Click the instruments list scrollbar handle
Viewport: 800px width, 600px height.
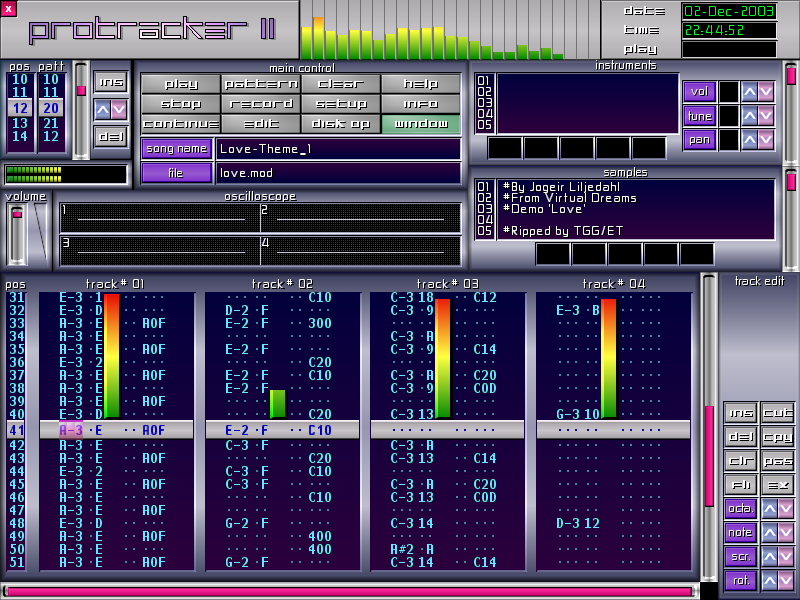[791, 76]
